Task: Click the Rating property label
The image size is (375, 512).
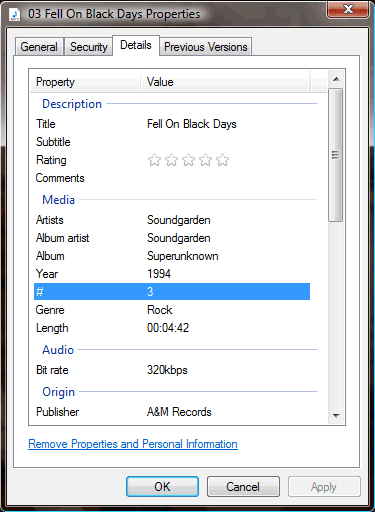Action: [51, 160]
